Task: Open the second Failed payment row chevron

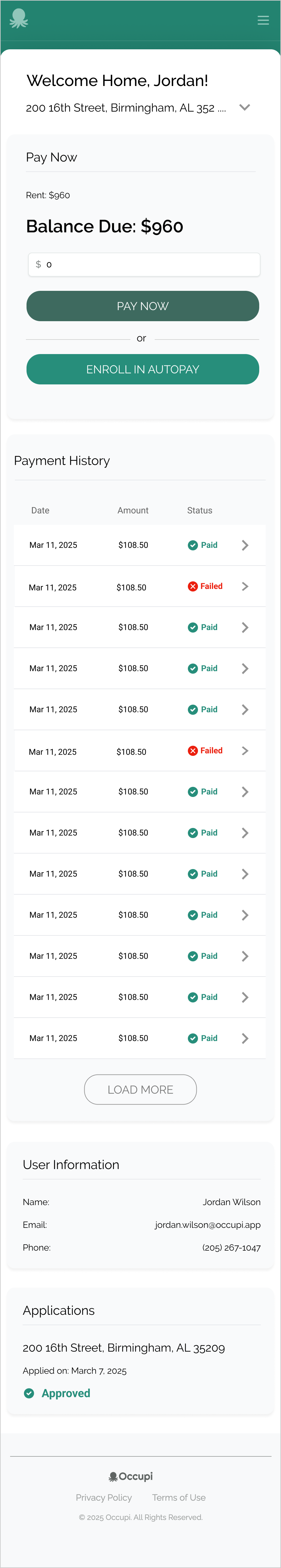Action: (244, 750)
